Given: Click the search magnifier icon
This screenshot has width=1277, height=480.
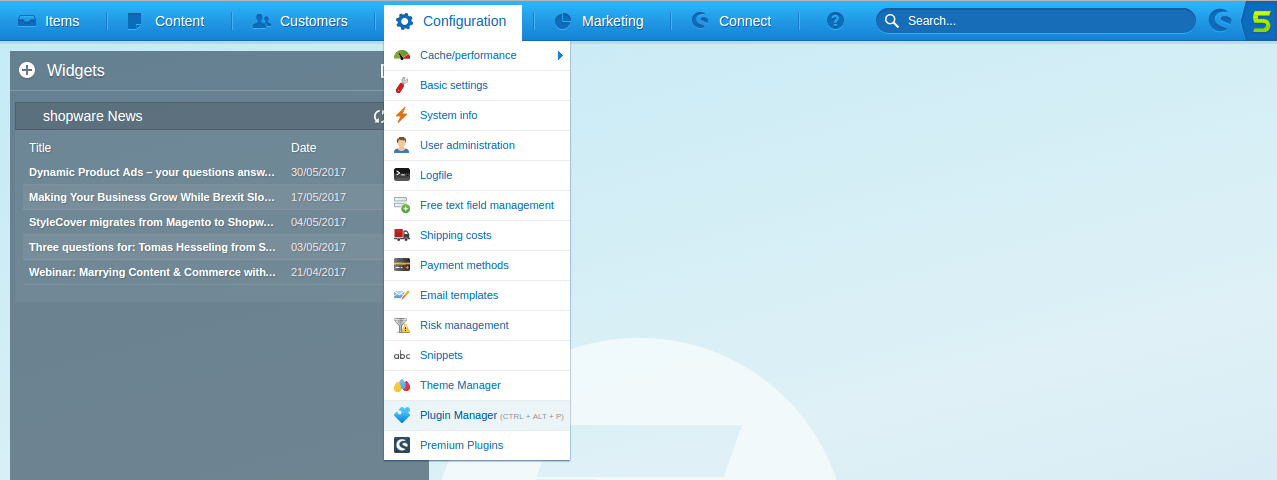Looking at the screenshot, I should coord(892,20).
